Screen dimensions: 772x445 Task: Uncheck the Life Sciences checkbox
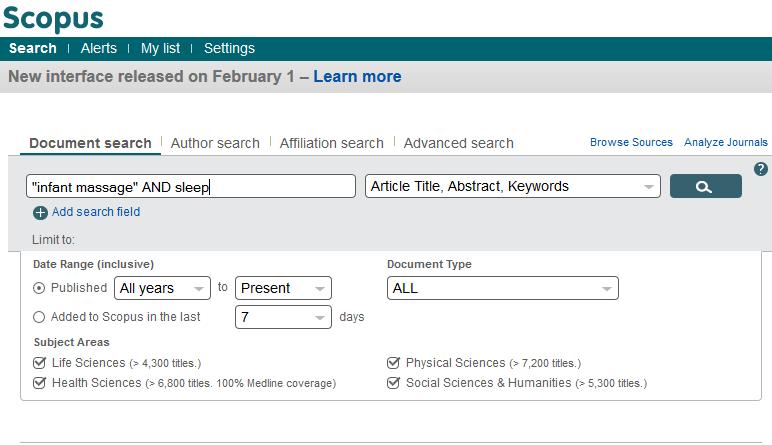pos(39,363)
